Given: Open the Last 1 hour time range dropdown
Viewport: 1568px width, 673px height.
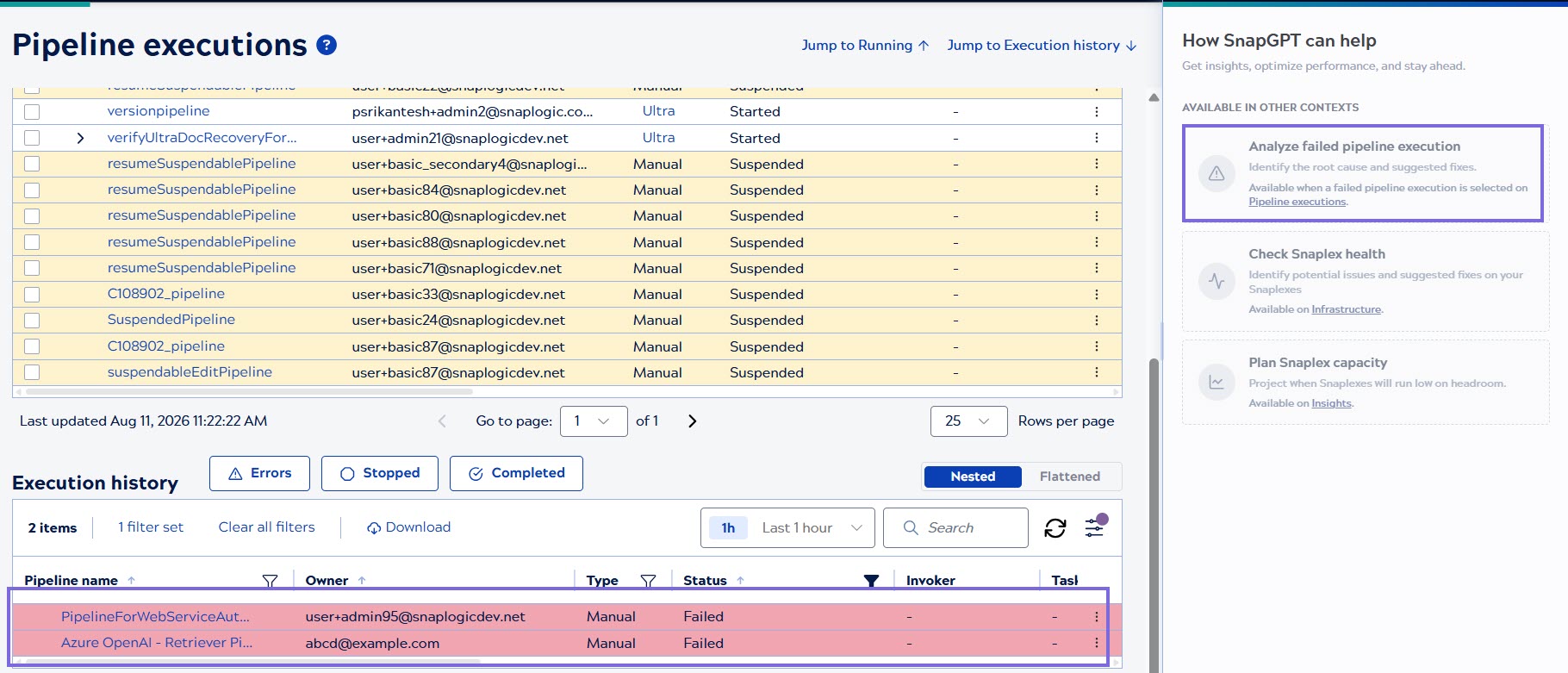Looking at the screenshot, I should (x=787, y=527).
